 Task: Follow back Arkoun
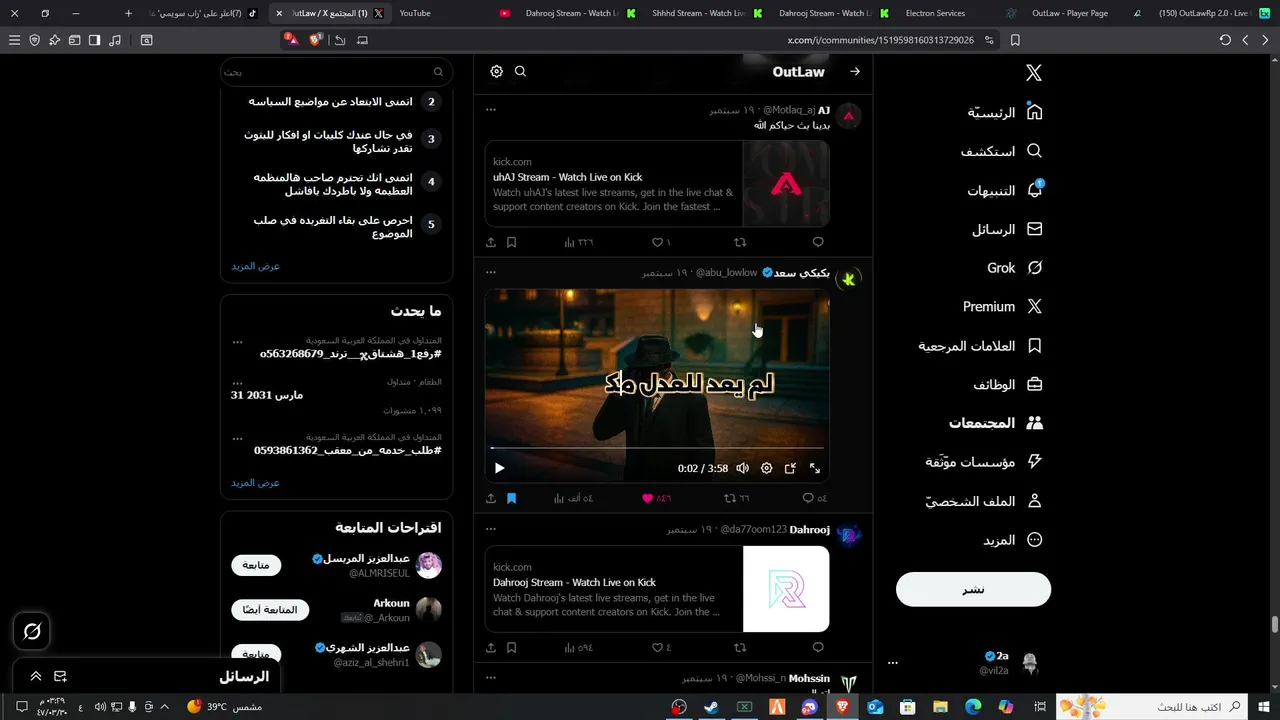pos(270,610)
